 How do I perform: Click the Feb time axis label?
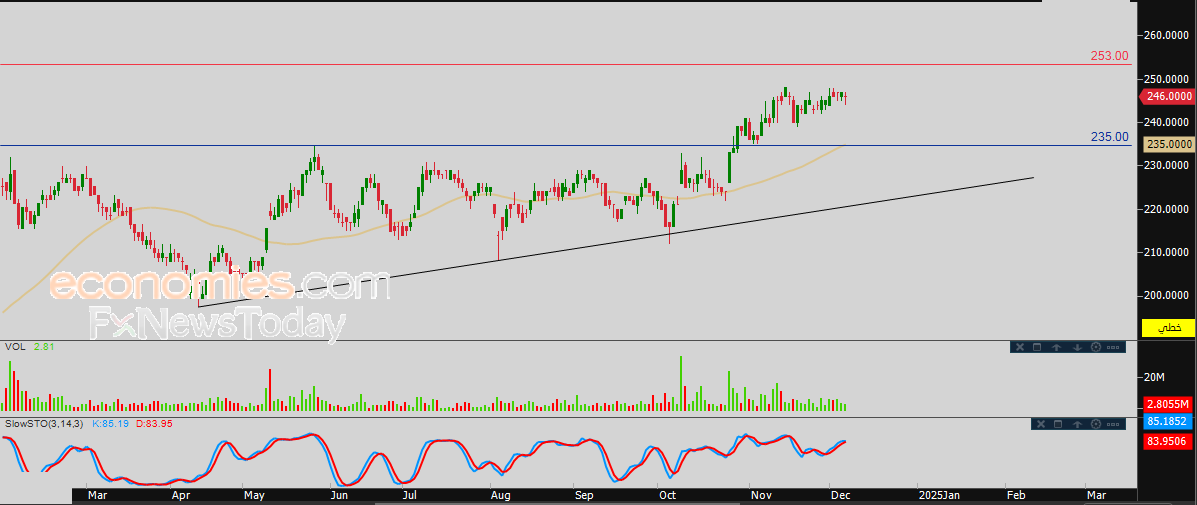(x=1015, y=495)
